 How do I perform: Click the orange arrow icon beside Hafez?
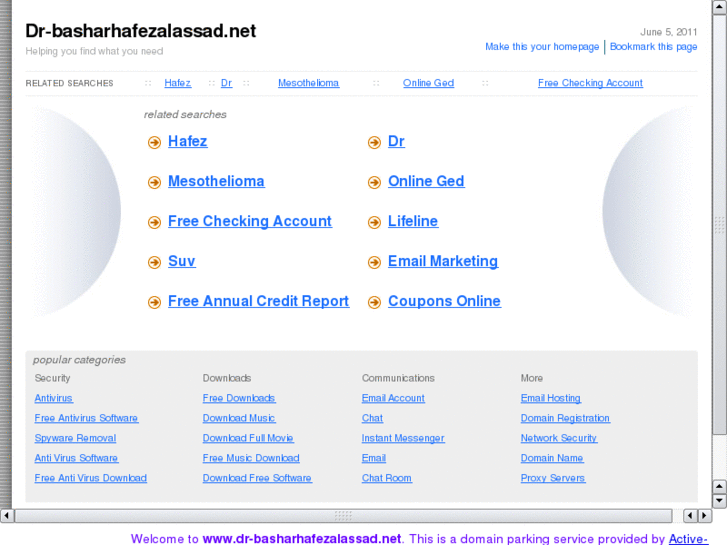(x=154, y=143)
